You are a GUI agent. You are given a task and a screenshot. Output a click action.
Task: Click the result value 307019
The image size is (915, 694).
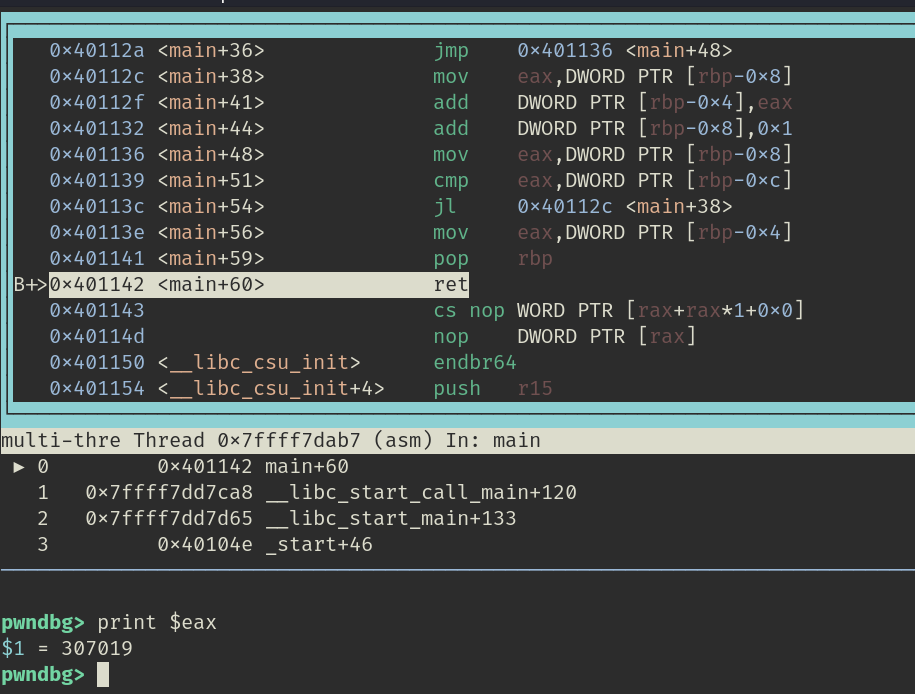(97, 648)
